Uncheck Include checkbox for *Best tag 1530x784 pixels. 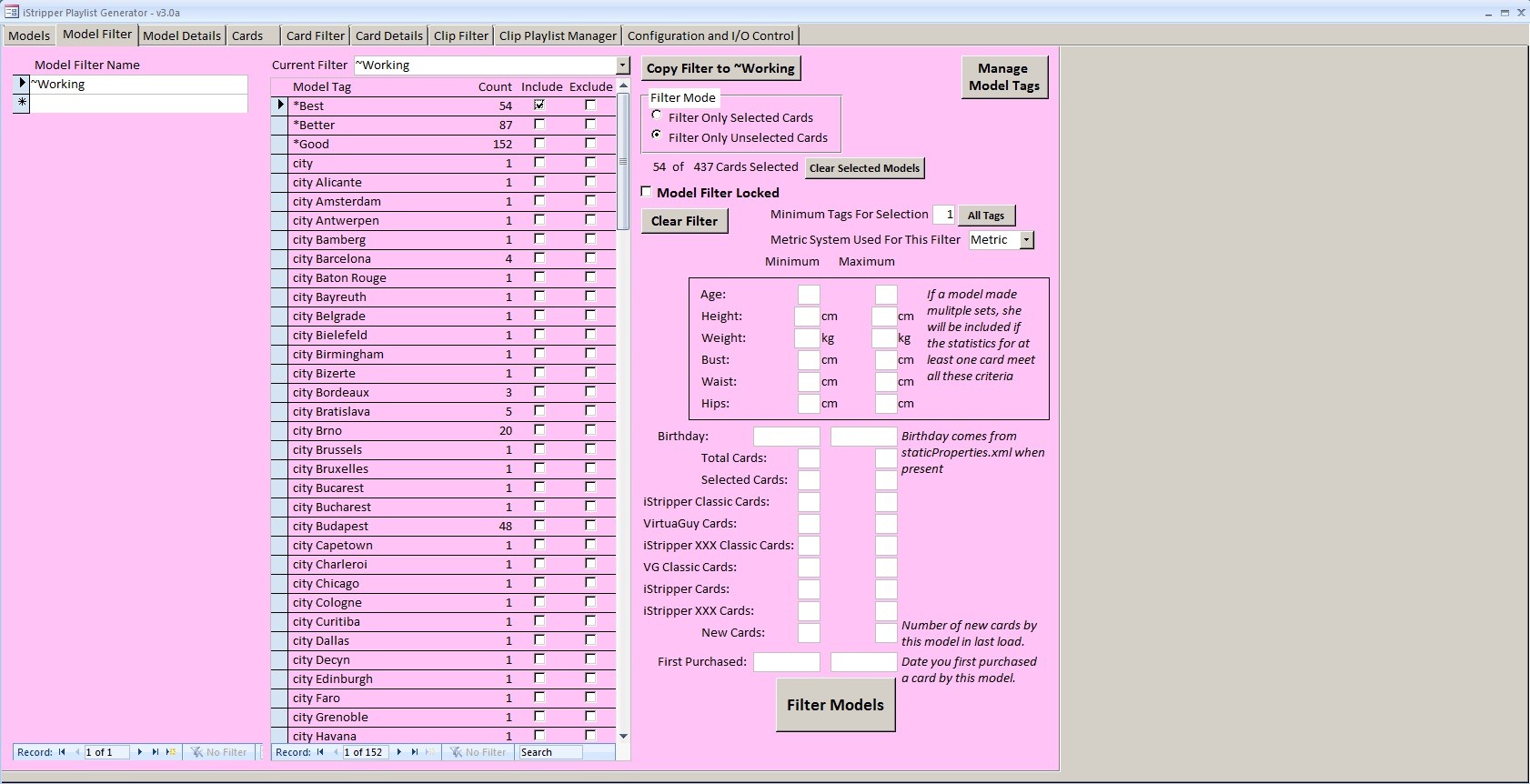click(539, 106)
